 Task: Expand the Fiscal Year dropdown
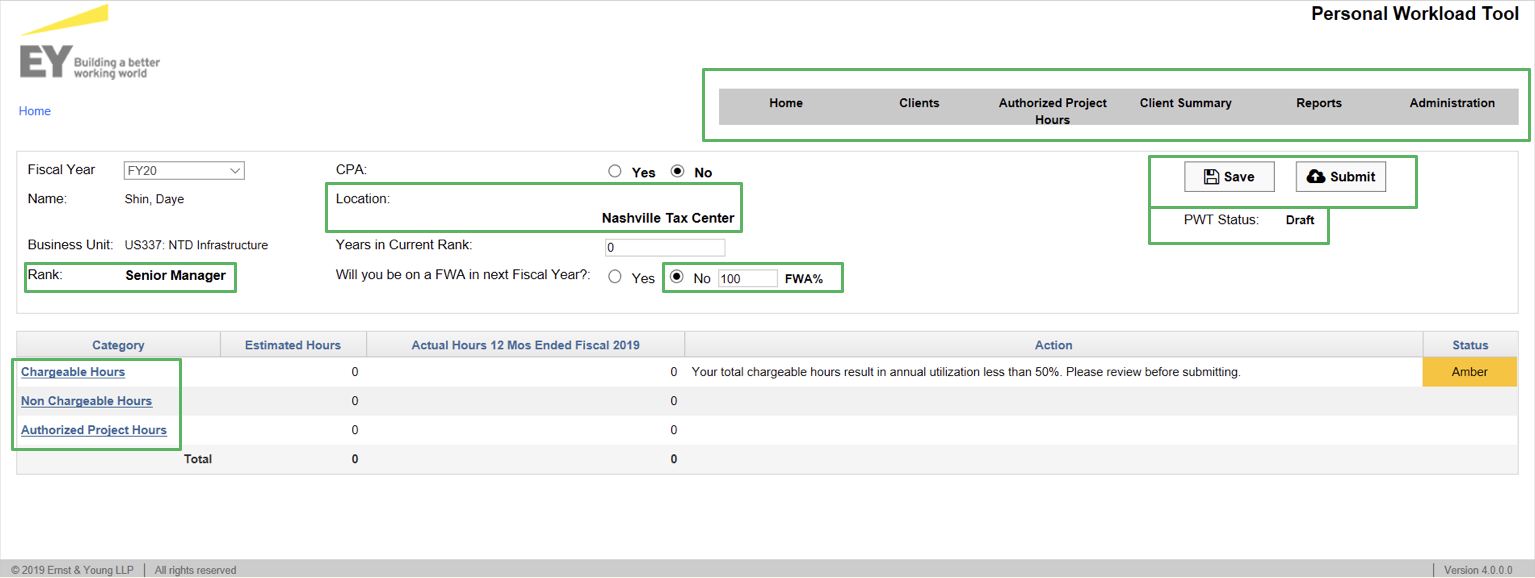pos(184,171)
